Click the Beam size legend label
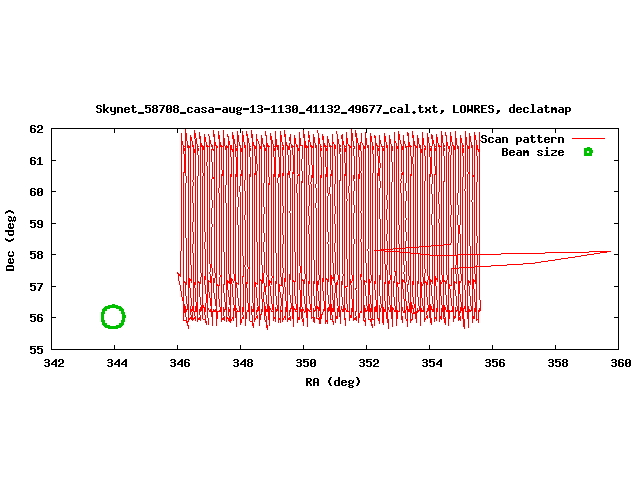This screenshot has height=480, width=640. (x=533, y=152)
